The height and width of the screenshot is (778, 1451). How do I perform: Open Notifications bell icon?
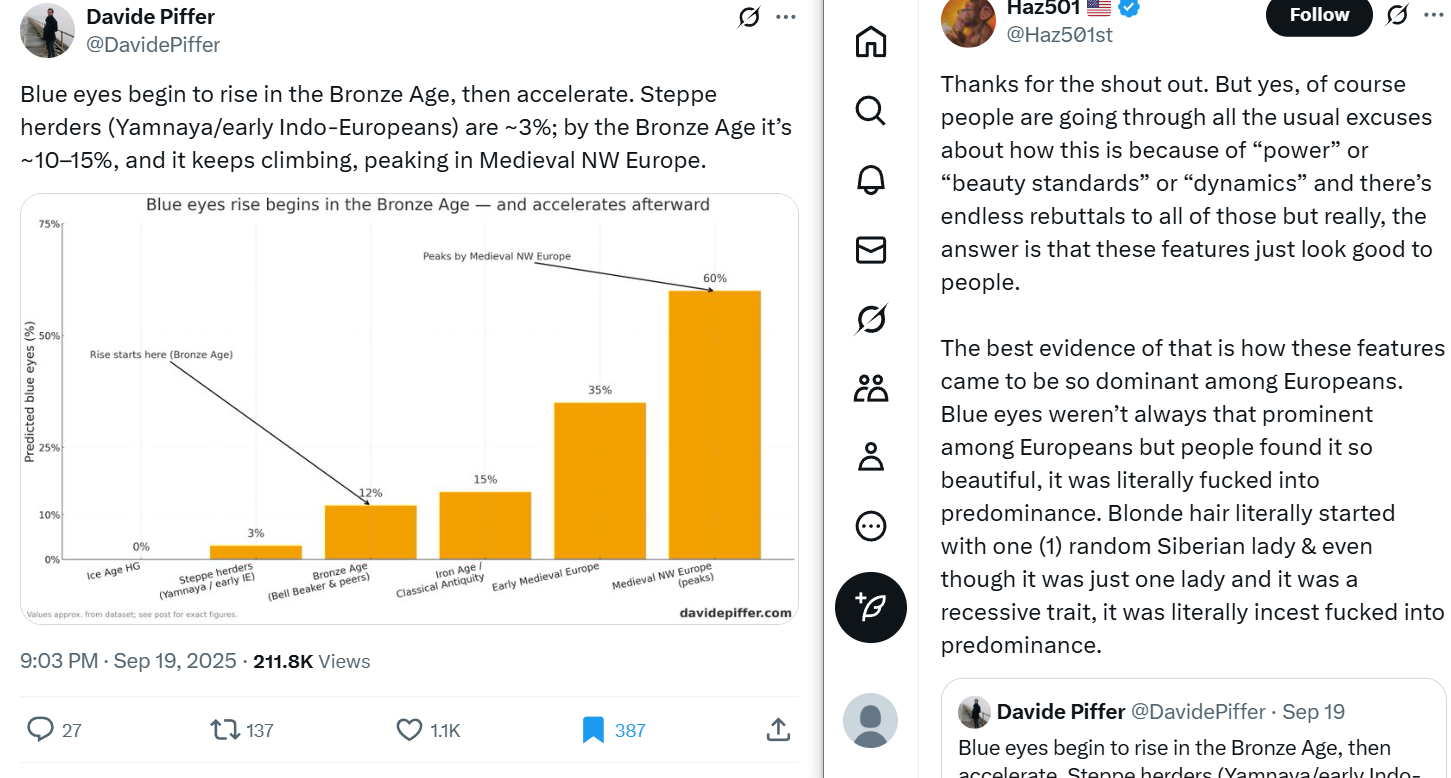point(871,180)
